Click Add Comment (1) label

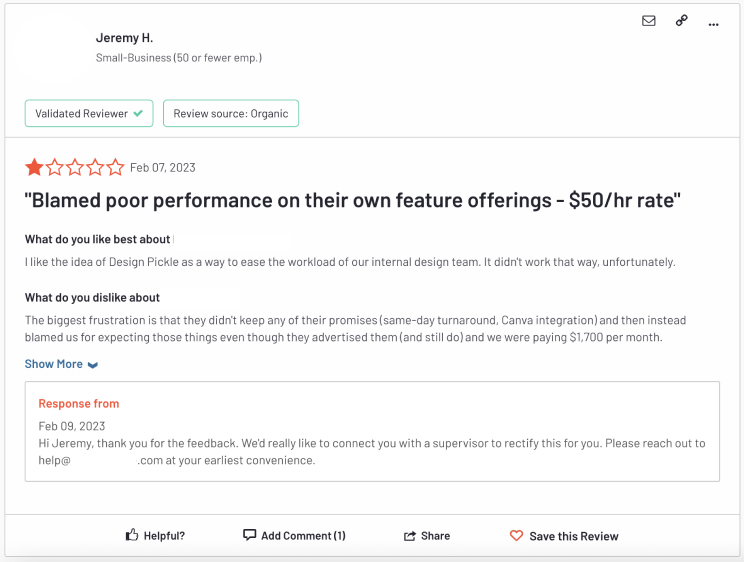click(303, 536)
